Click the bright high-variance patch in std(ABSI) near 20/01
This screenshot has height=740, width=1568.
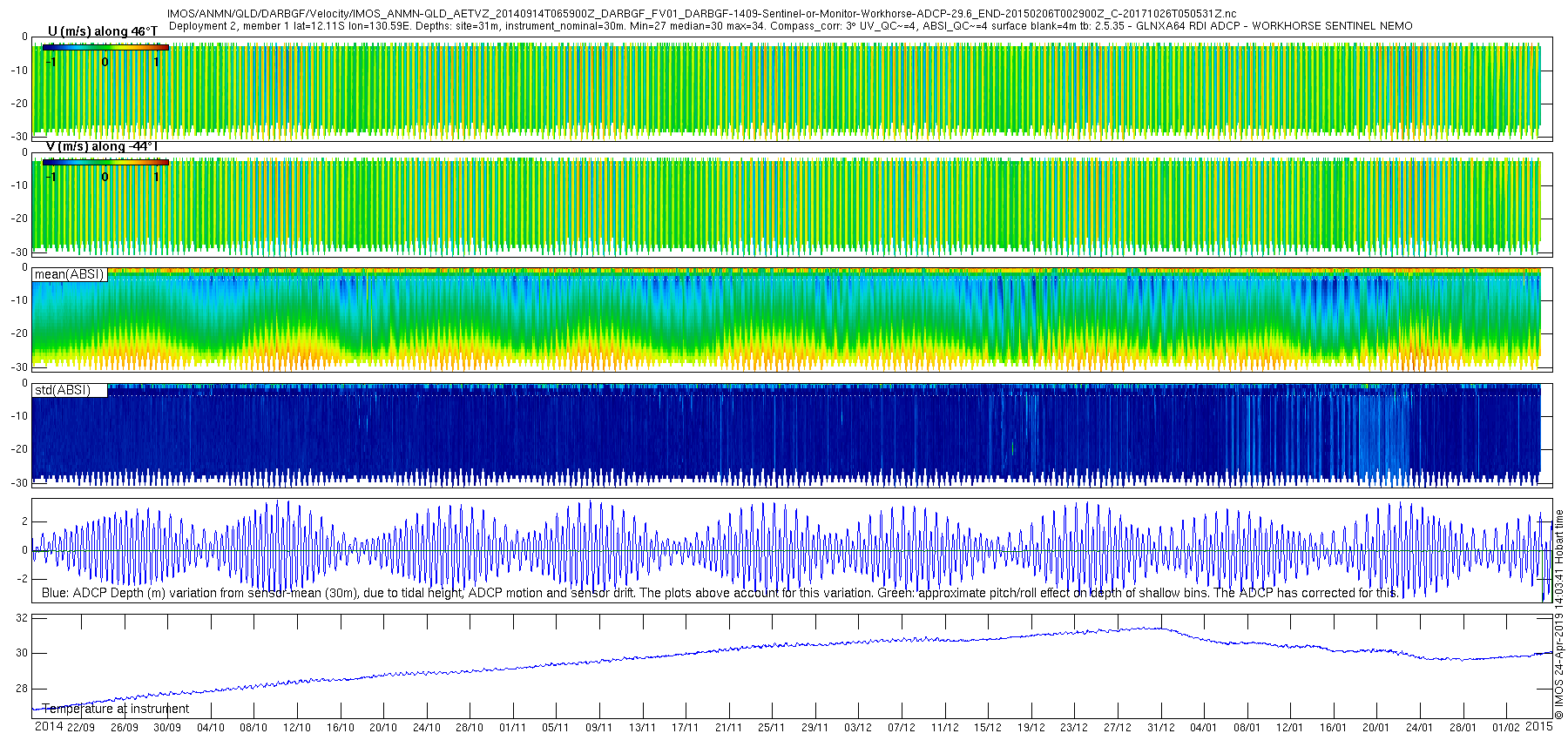tap(1384, 435)
